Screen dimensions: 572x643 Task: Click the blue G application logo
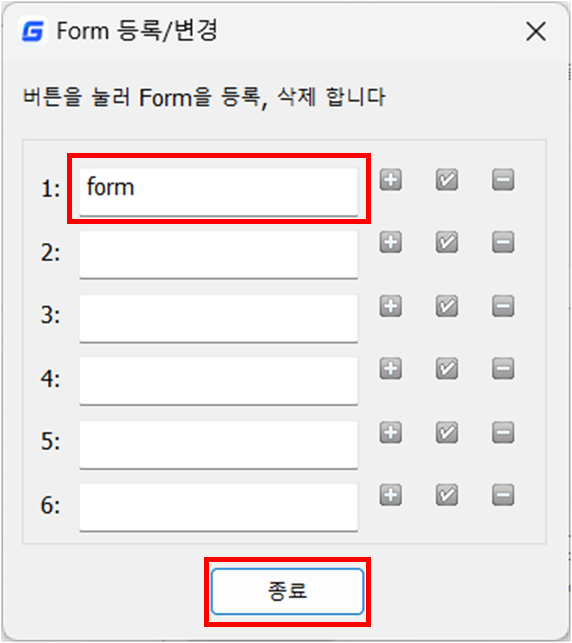point(32,31)
